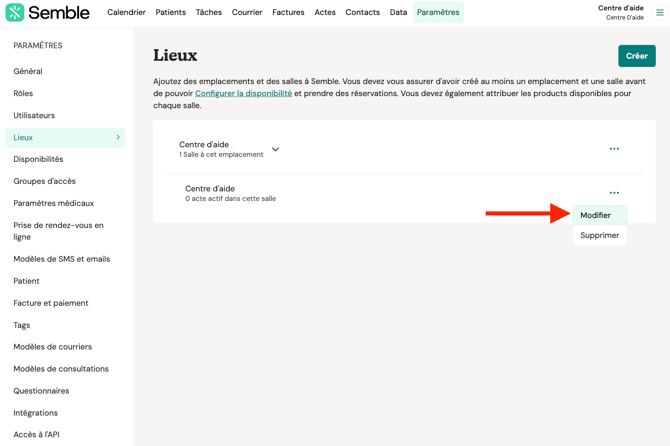
Task: Expand the Lieux sidebar arrow
Action: click(x=118, y=137)
